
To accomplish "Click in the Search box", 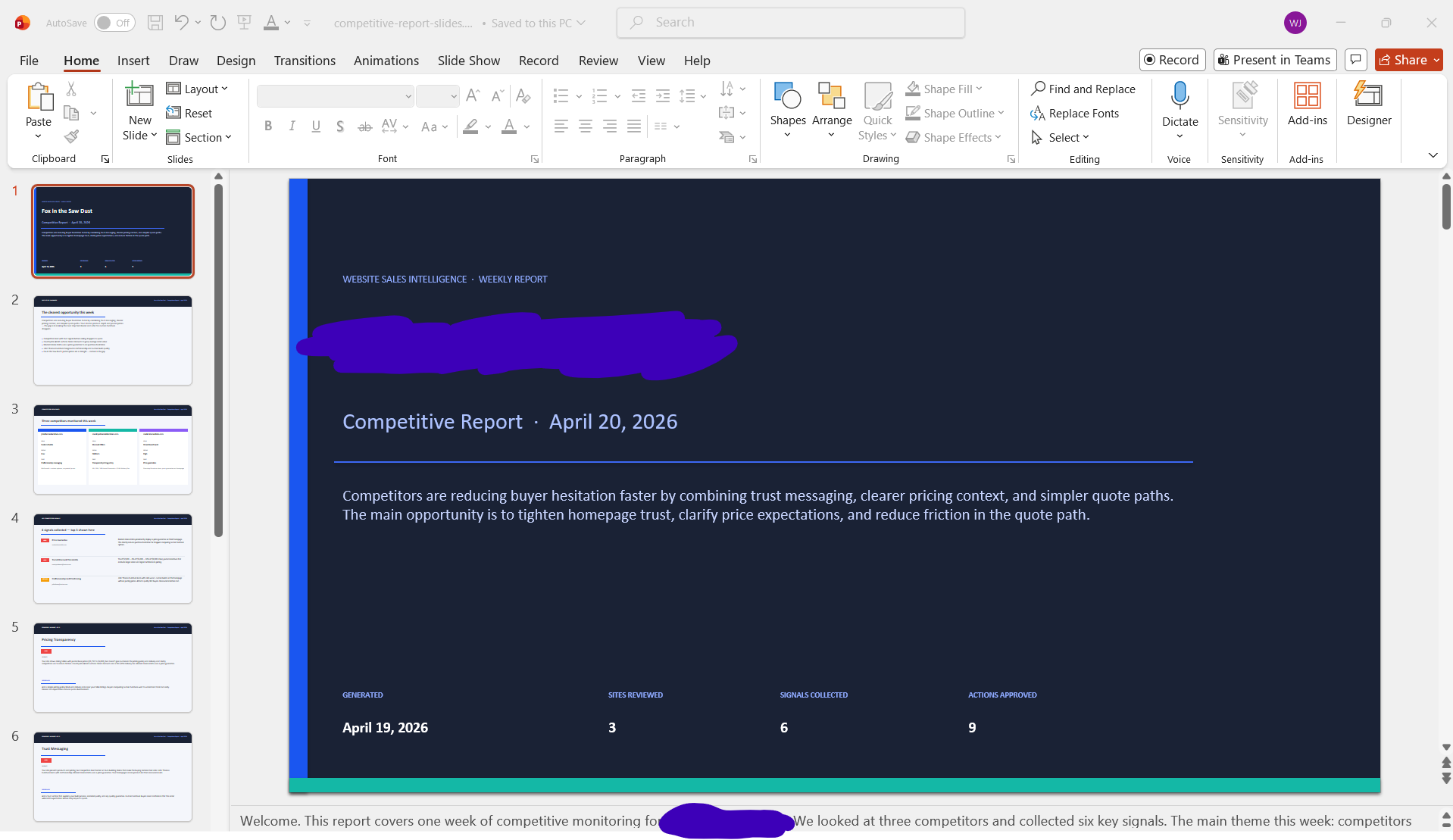I will click(790, 23).
